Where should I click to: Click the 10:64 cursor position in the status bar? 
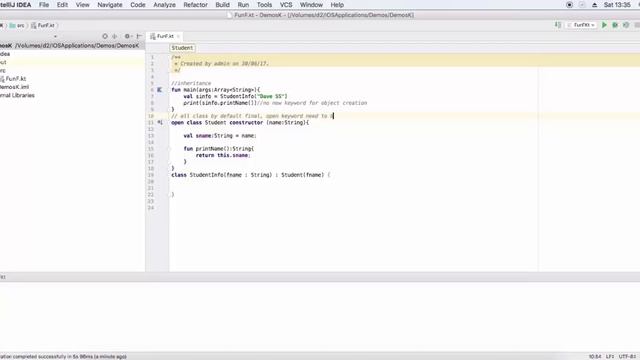[595, 357]
